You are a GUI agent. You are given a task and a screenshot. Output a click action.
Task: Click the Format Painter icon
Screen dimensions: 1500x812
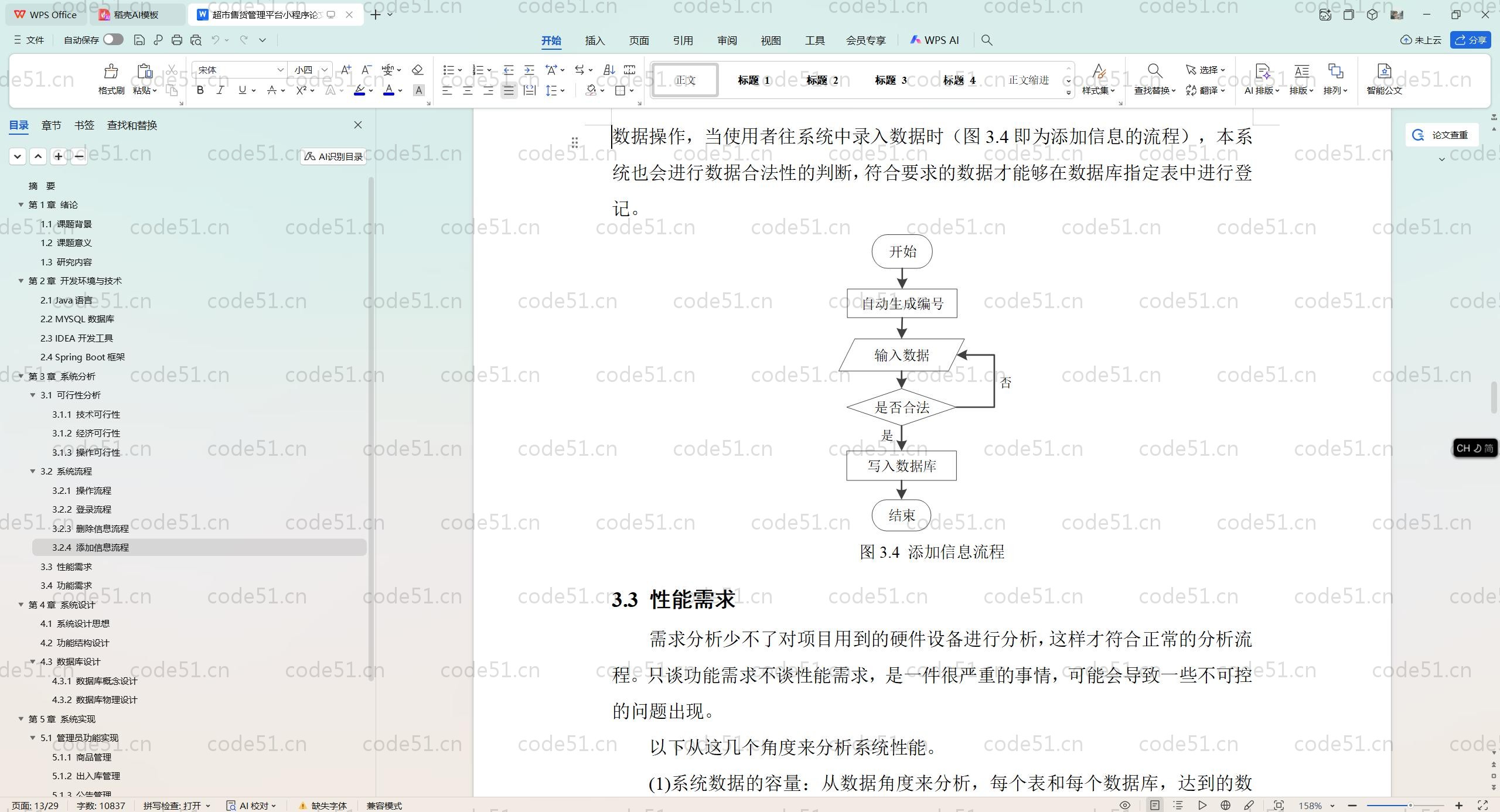point(111,72)
